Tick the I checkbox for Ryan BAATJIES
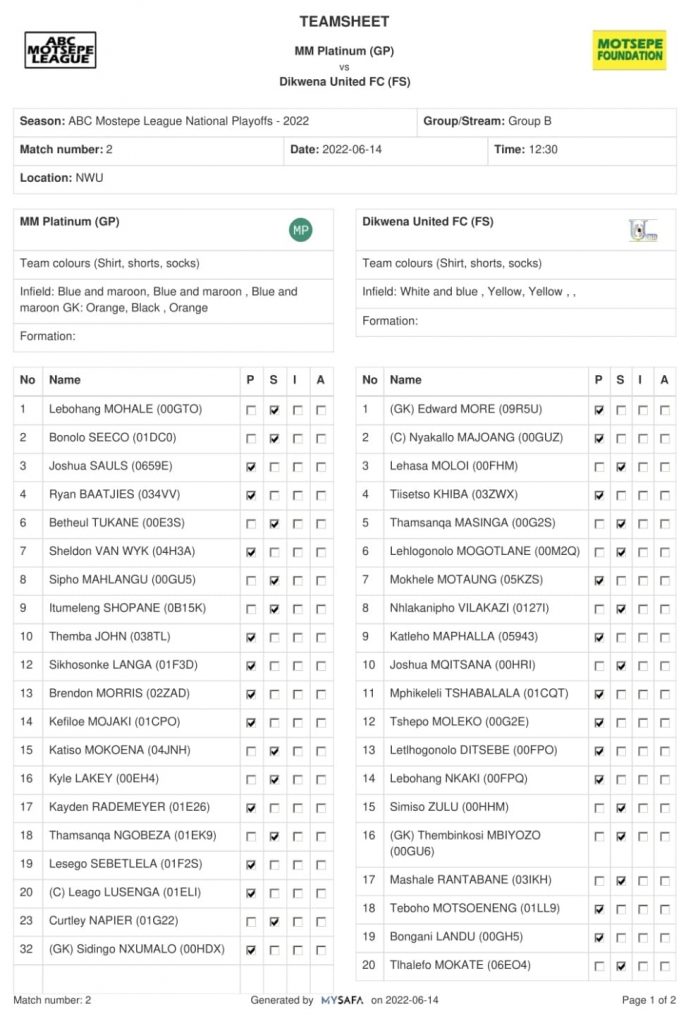The width and height of the screenshot is (698, 1024). [297, 495]
